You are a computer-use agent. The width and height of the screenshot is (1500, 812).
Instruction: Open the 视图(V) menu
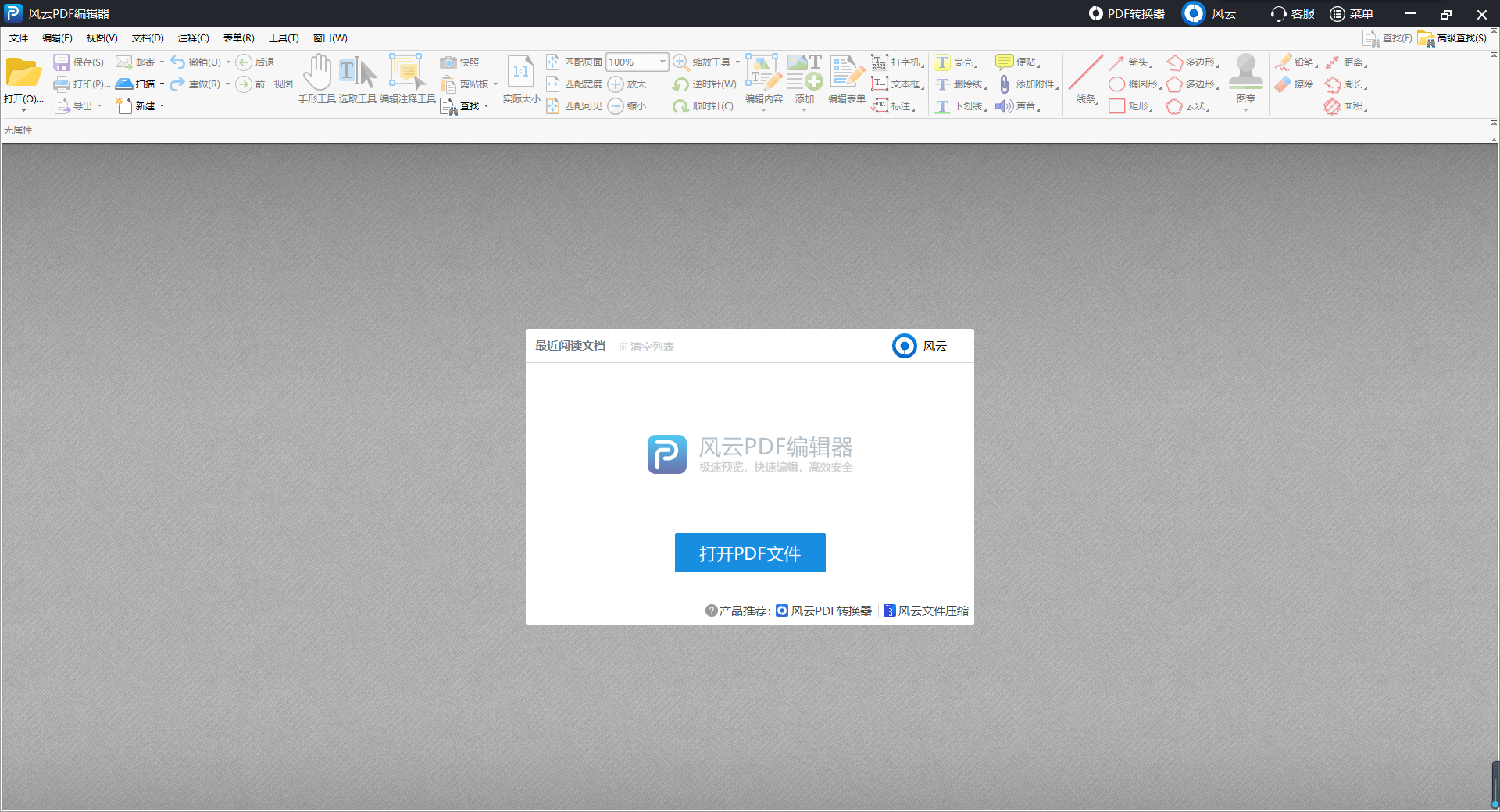(x=102, y=37)
